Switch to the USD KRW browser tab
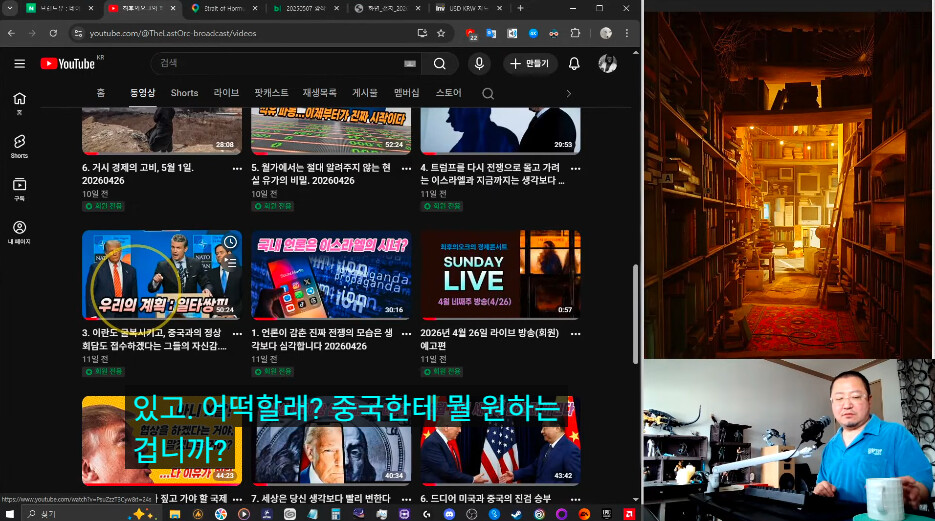Screen dimensions: 935x521 (x=468, y=8)
